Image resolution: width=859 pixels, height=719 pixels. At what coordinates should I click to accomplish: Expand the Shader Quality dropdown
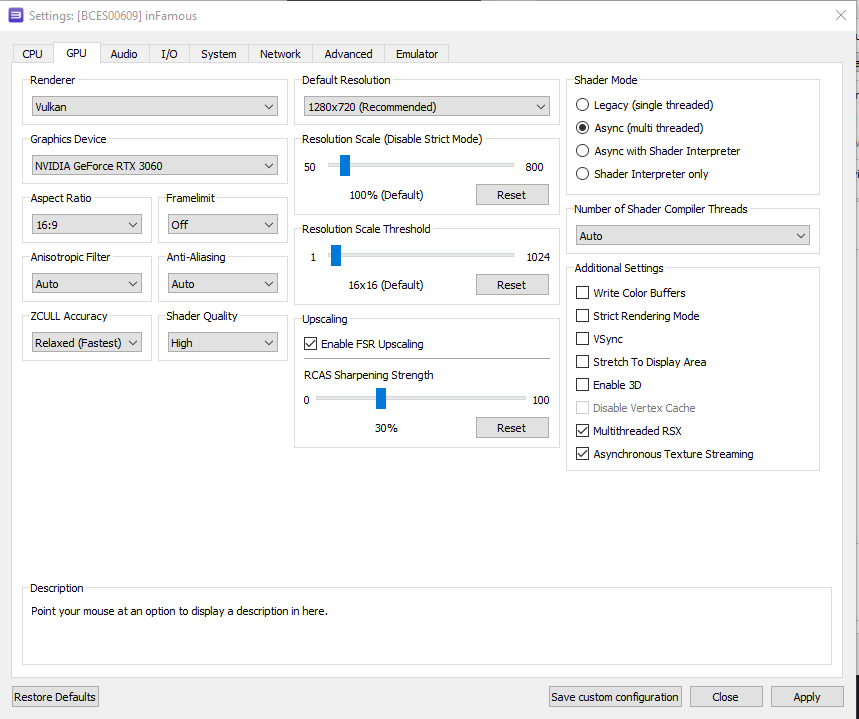[x=222, y=343]
